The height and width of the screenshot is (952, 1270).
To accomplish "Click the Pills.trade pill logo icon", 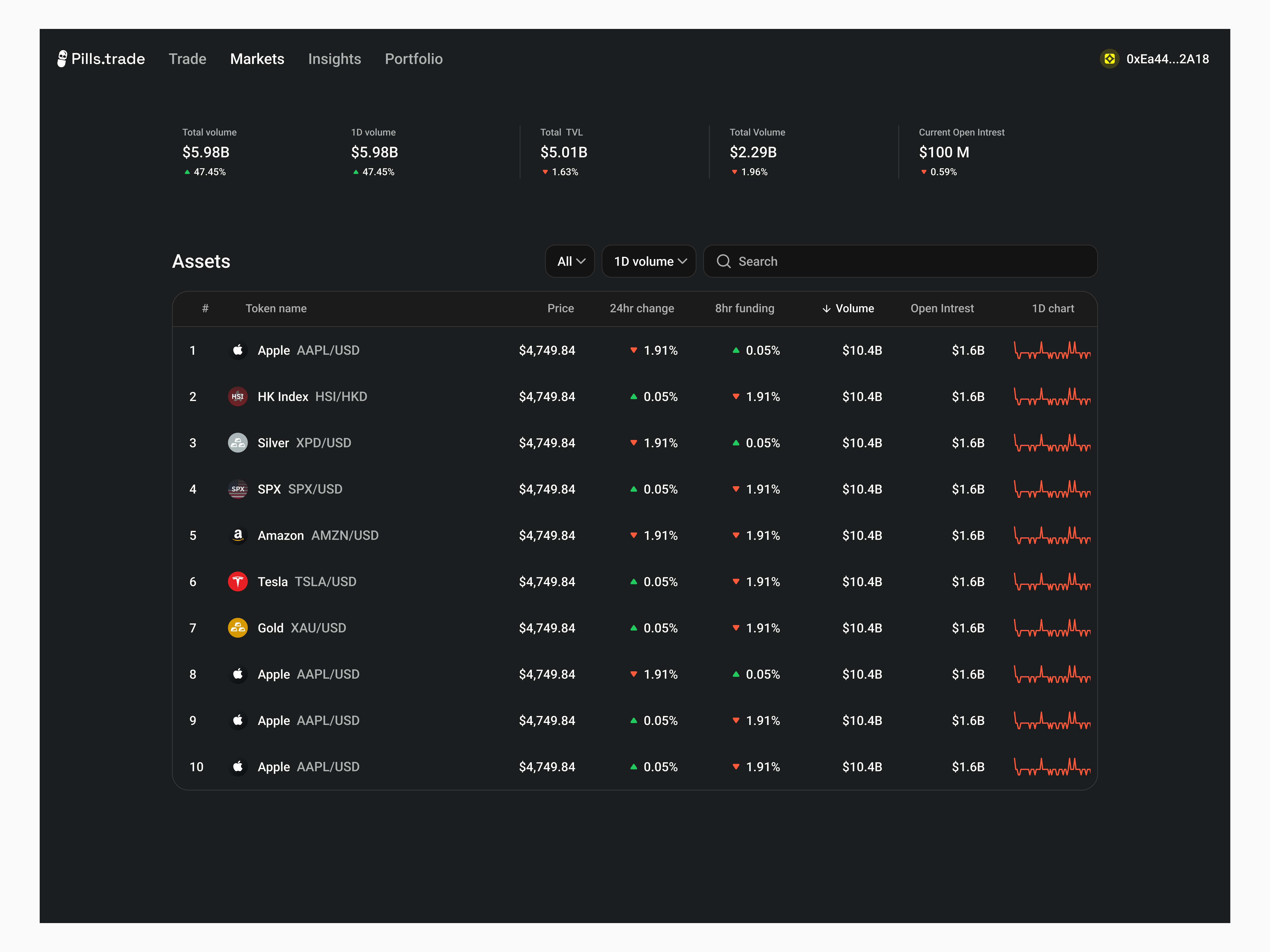I will [x=62, y=59].
